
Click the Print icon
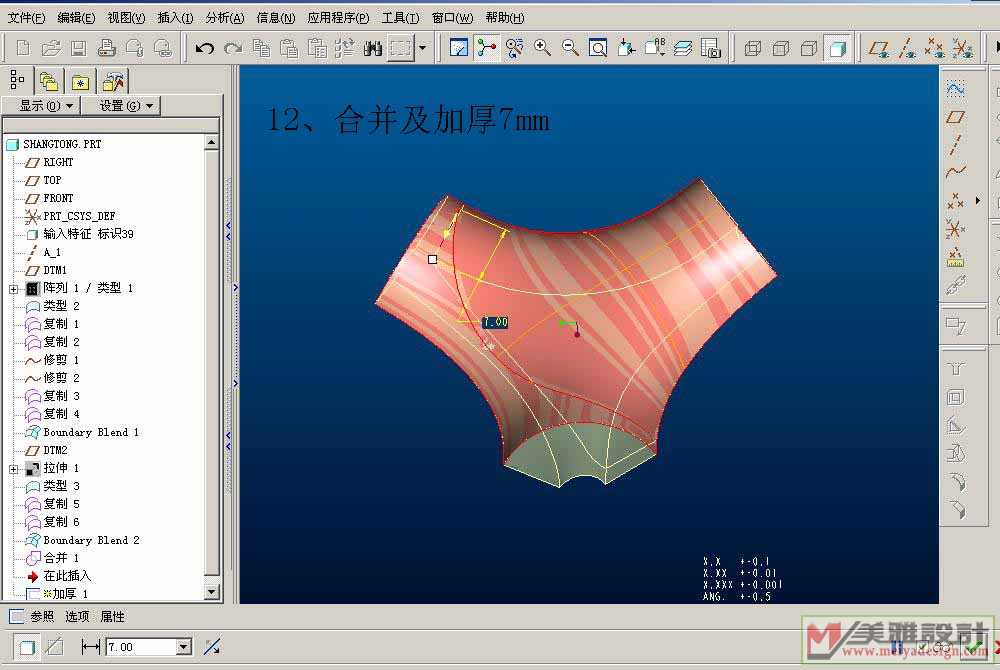107,48
